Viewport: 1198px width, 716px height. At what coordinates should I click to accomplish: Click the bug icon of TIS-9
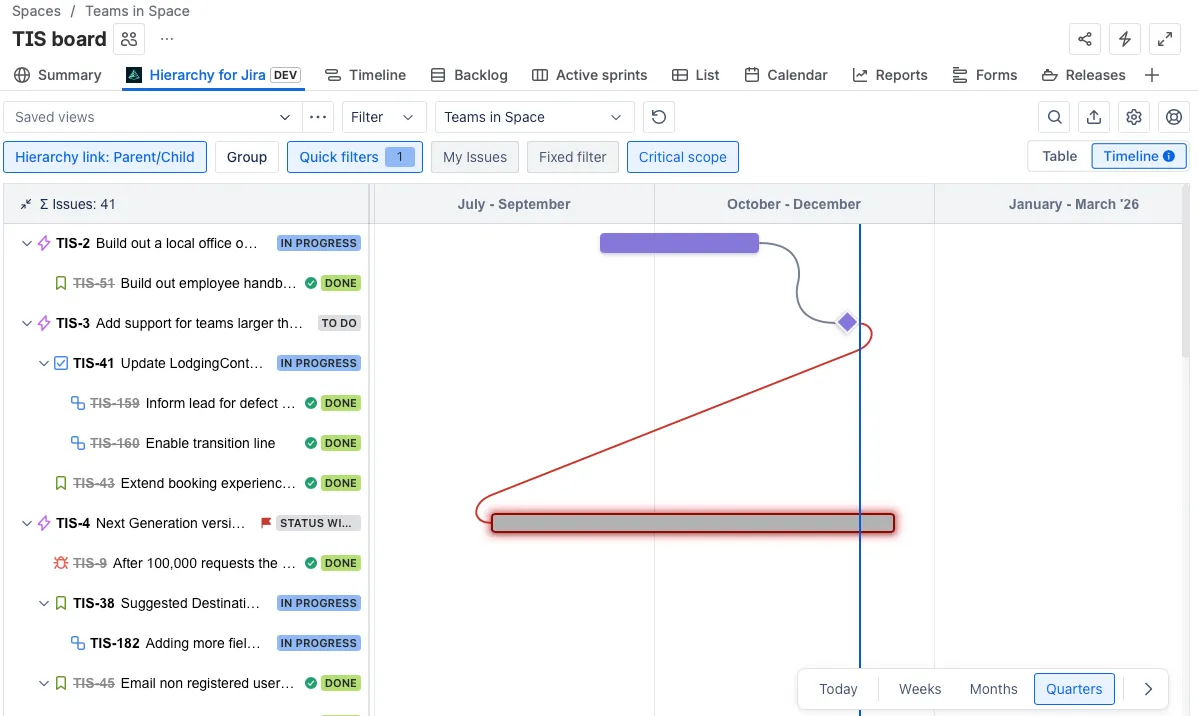[61, 563]
